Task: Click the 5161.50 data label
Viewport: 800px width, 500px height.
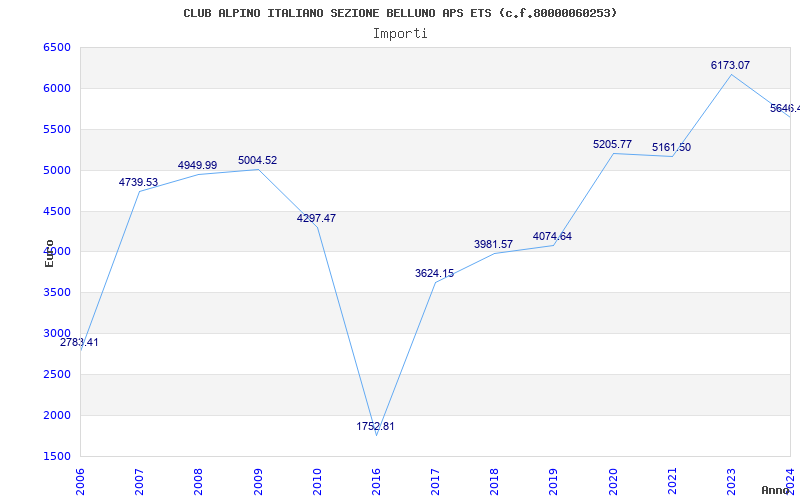Action: coord(671,147)
